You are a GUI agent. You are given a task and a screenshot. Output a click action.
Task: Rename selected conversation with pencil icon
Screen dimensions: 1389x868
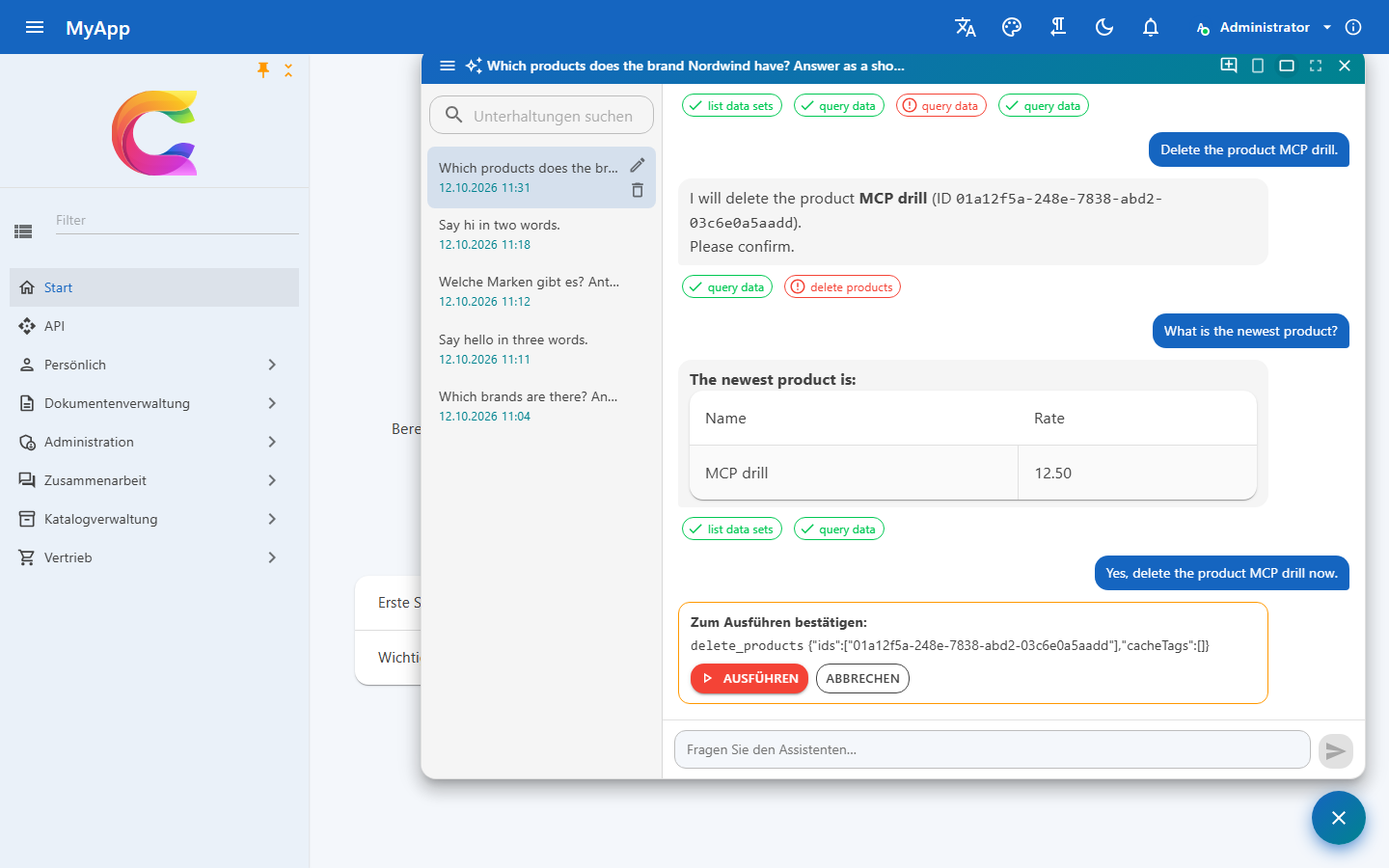(x=638, y=165)
